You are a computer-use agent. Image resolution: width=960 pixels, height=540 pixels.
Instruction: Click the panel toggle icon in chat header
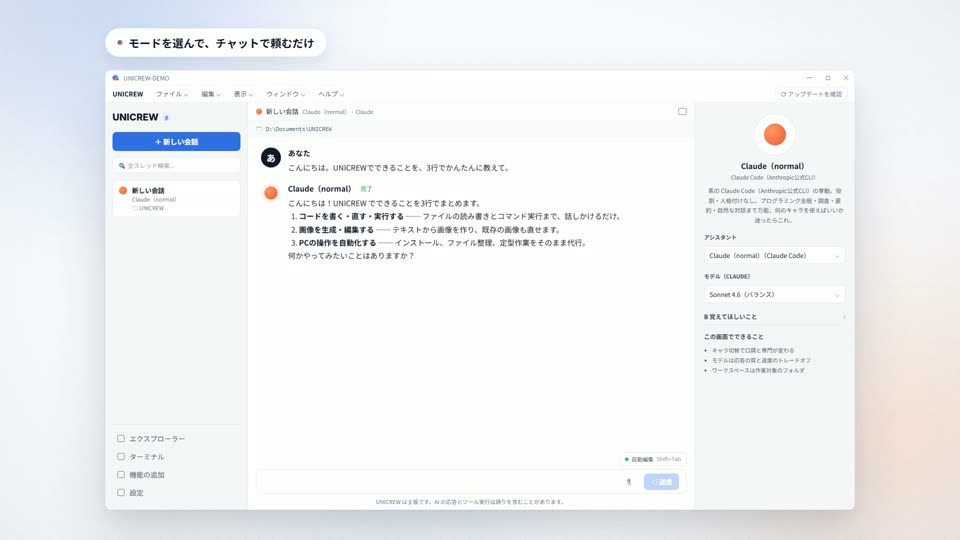682,111
